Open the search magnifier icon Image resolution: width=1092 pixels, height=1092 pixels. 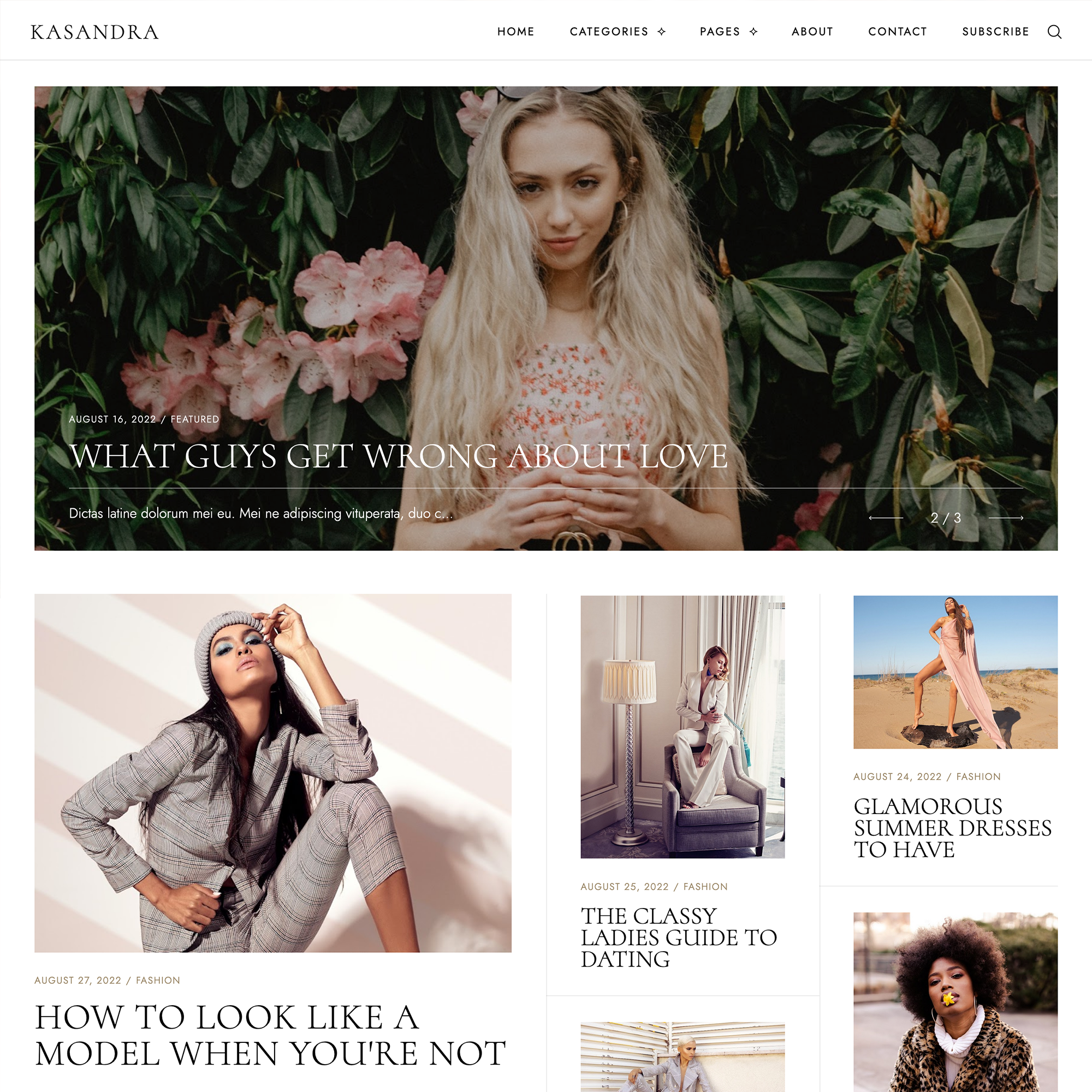tap(1054, 32)
